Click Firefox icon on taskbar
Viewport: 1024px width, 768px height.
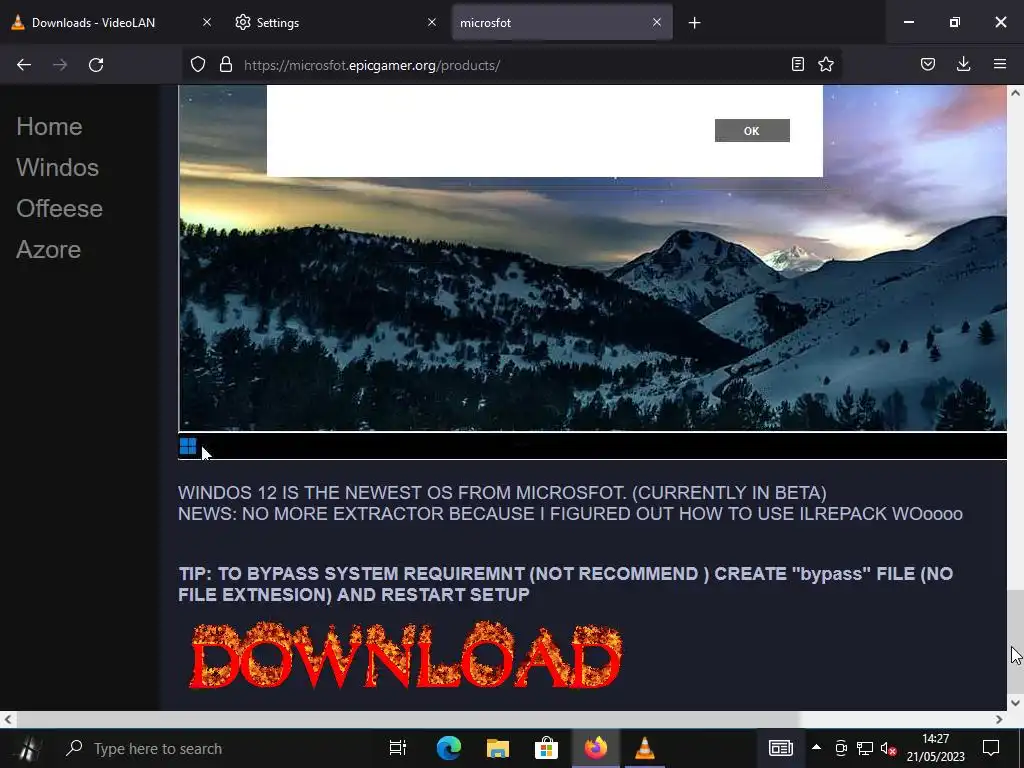point(596,748)
